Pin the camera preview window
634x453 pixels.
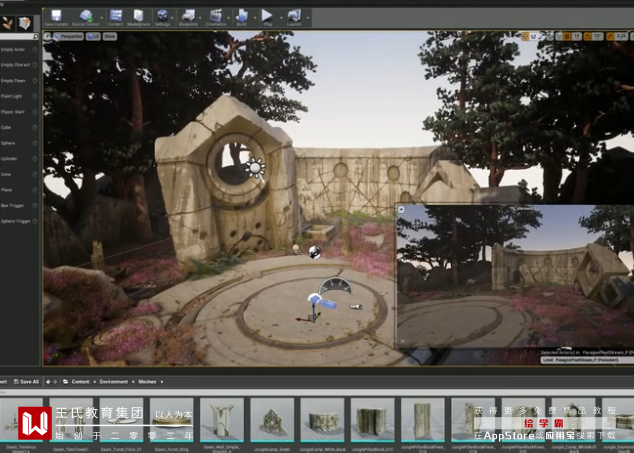[x=401, y=209]
